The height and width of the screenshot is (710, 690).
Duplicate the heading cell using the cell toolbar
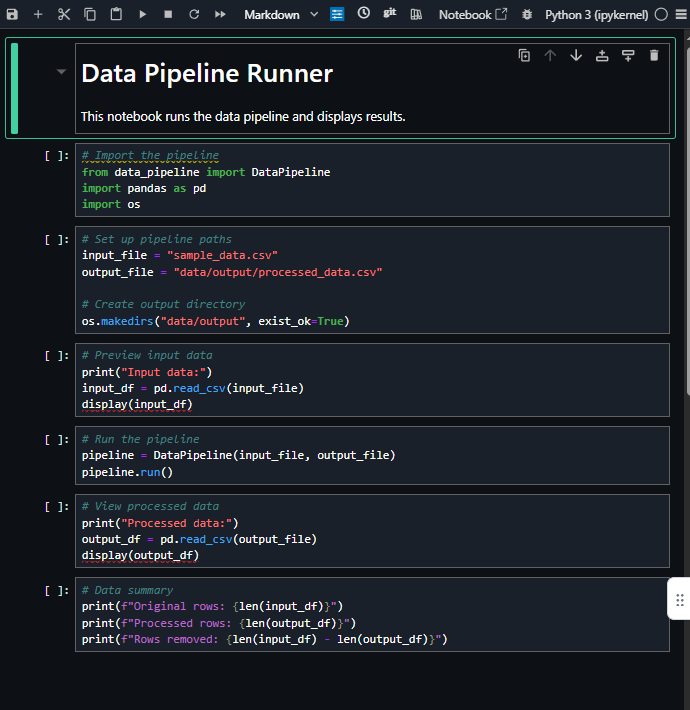tap(524, 55)
